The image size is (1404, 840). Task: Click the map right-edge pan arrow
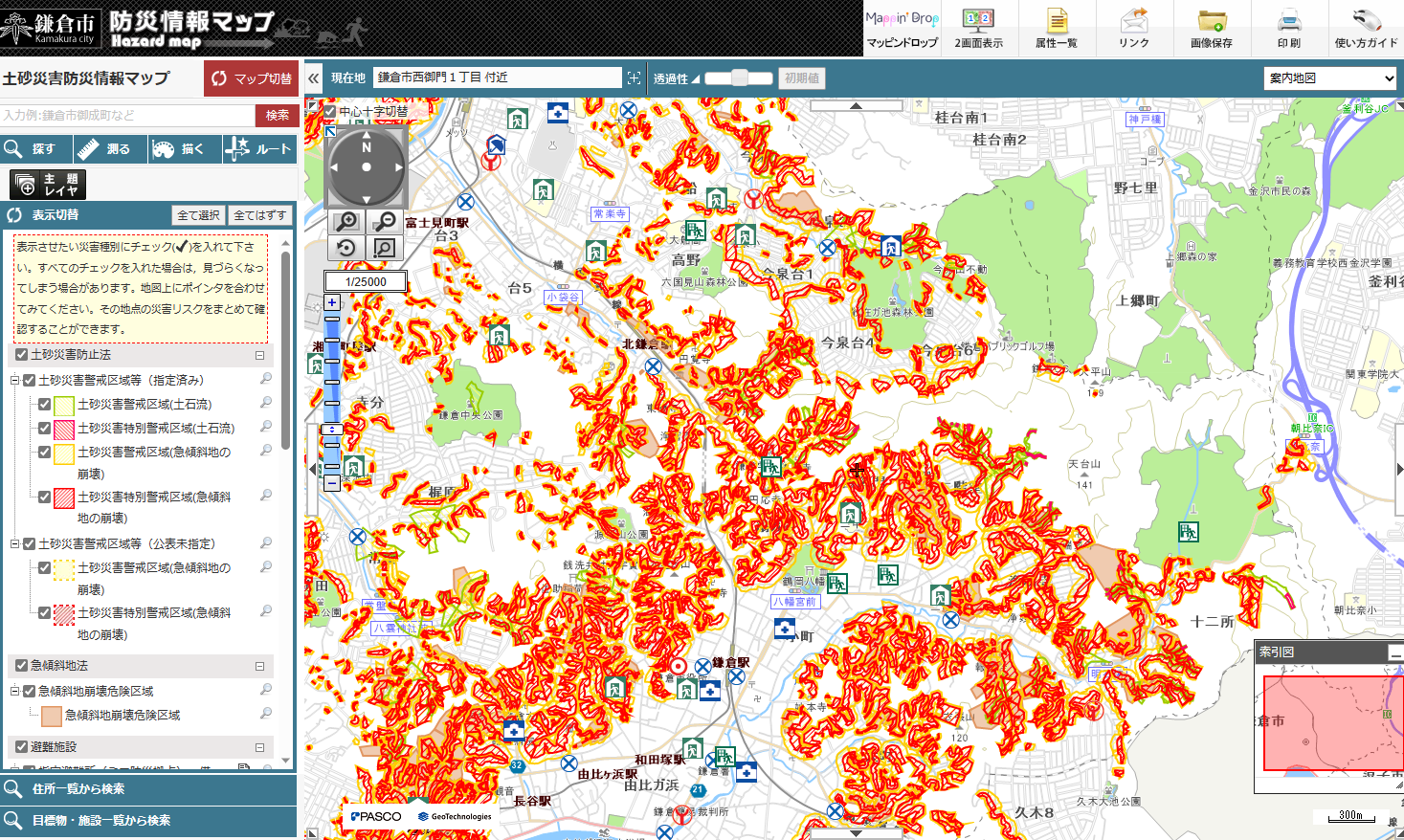tap(1399, 469)
